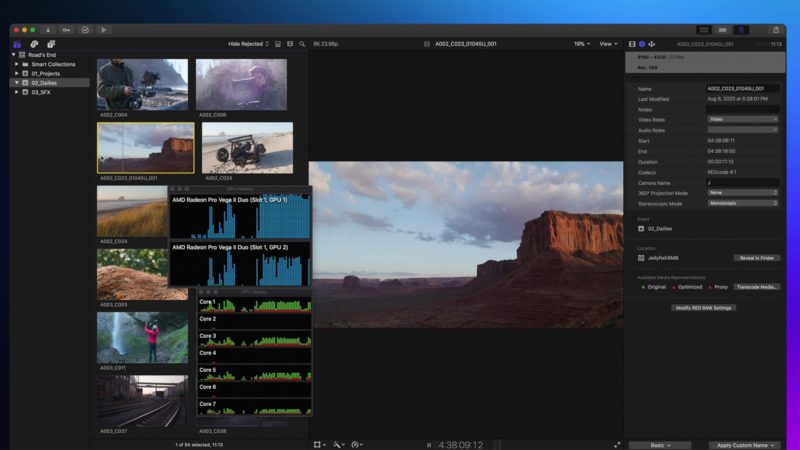Click the Notes input field
The height and width of the screenshot is (450, 800).
[743, 109]
